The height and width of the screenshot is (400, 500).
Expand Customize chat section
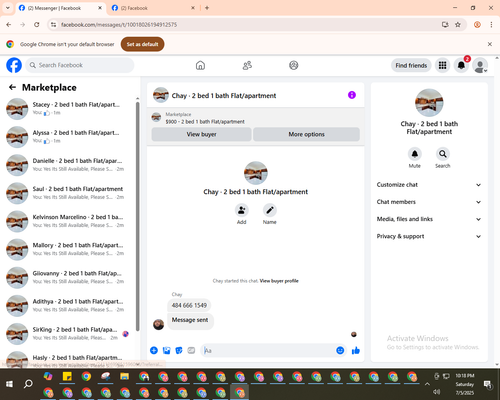(x=429, y=185)
